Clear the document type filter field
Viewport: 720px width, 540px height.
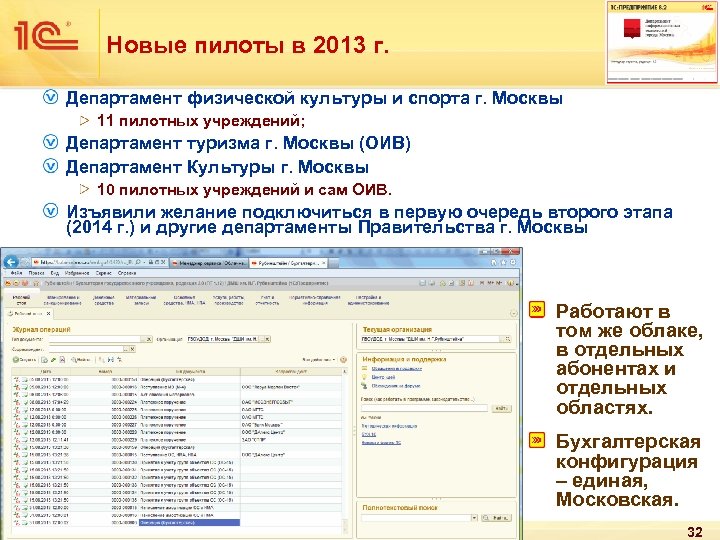[x=148, y=339]
